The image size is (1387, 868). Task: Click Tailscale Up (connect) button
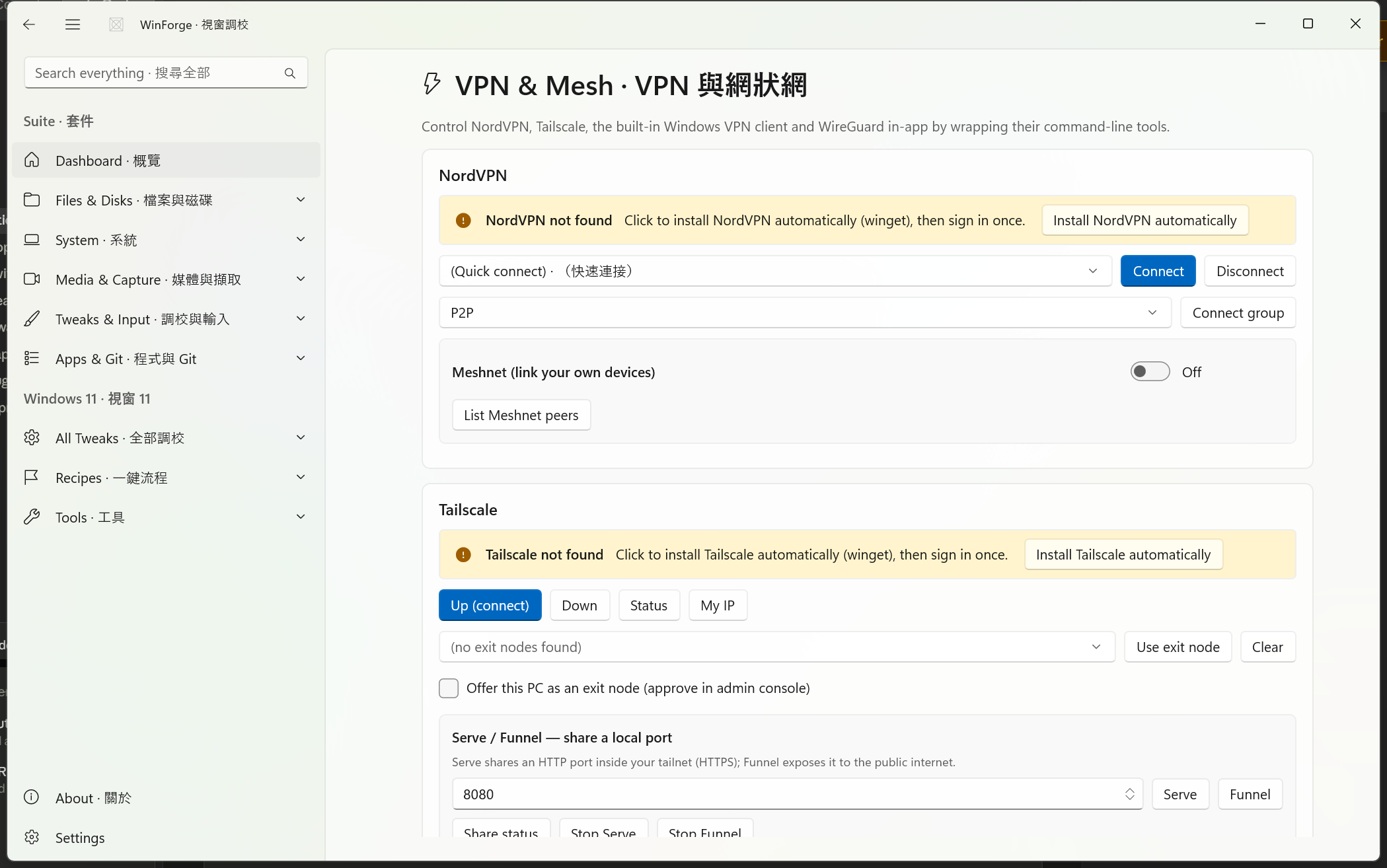pyautogui.click(x=490, y=606)
